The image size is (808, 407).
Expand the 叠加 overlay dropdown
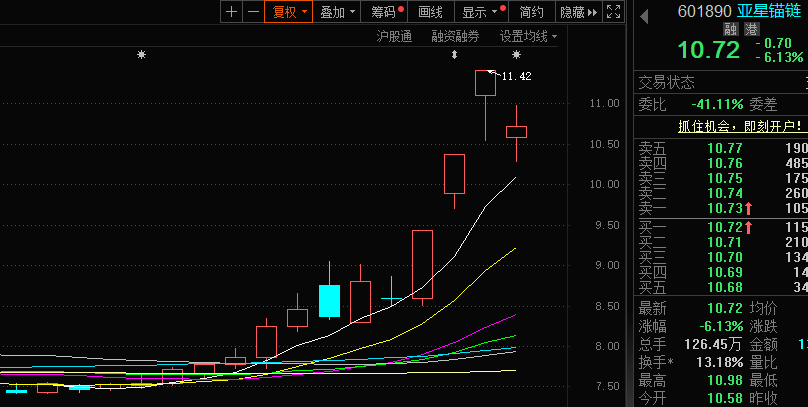coord(337,12)
